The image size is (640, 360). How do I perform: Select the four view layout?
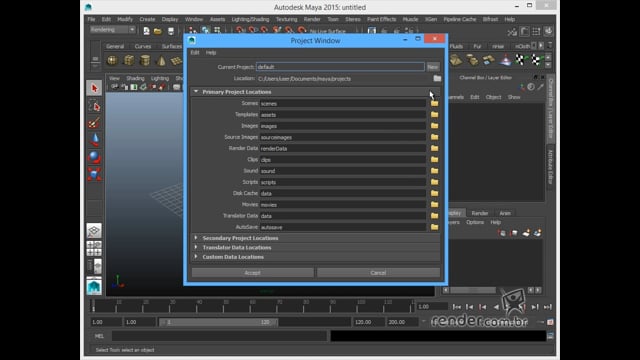(x=94, y=248)
